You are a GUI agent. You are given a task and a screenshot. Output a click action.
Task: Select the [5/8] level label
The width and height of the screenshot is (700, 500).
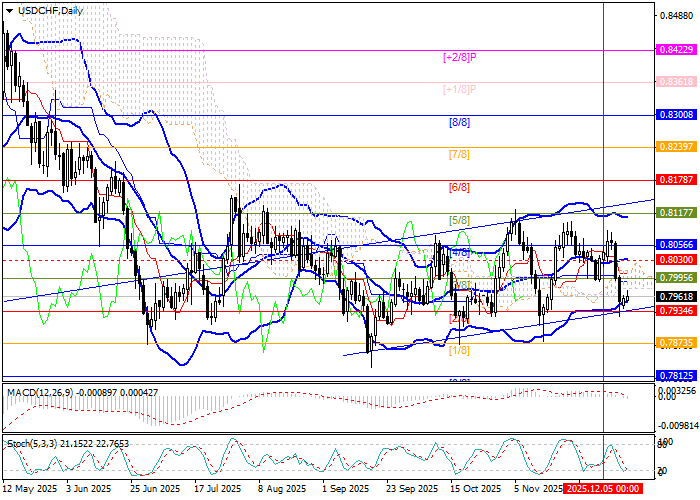[x=459, y=220]
